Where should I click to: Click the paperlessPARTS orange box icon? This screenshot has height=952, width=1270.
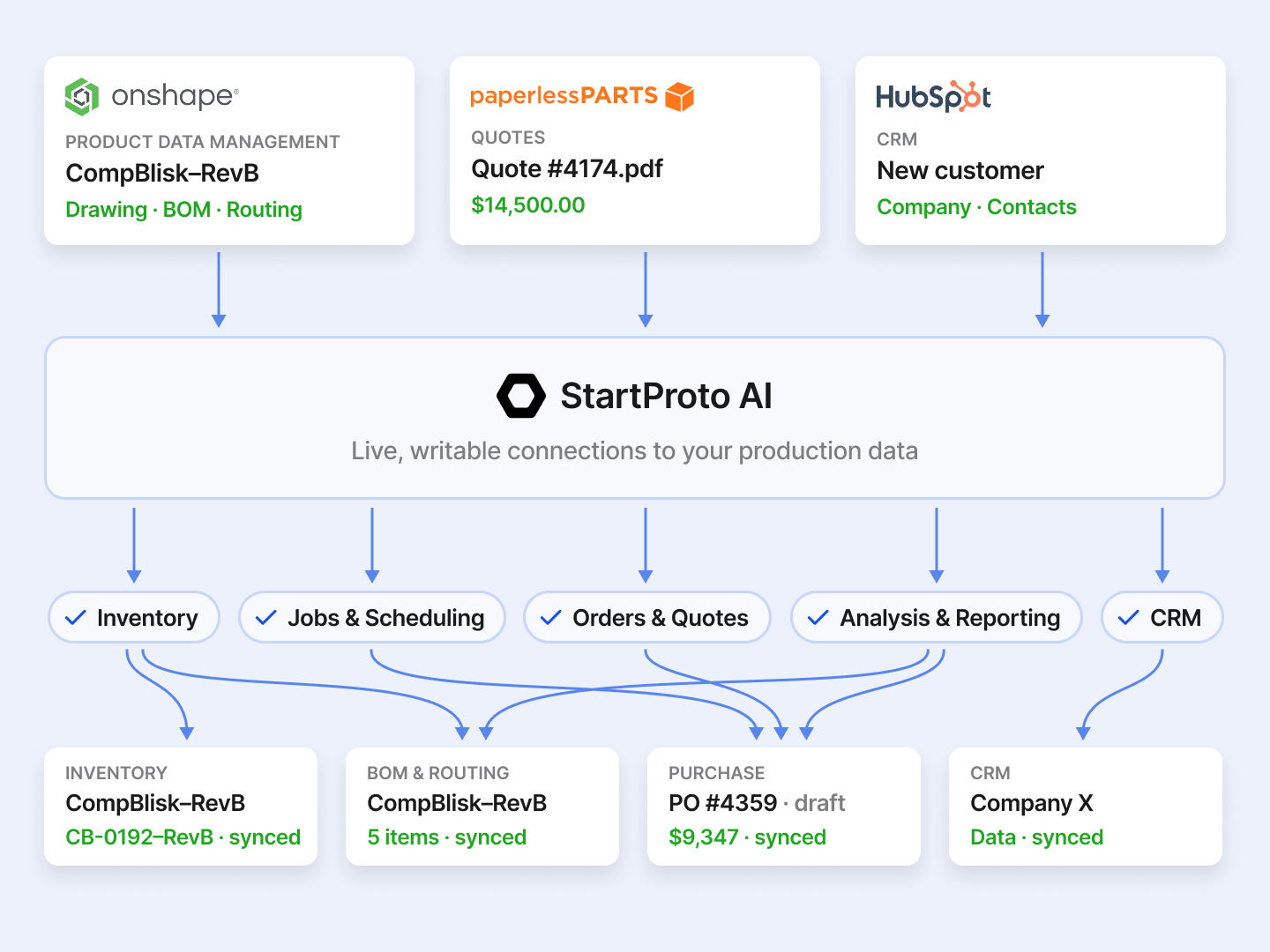pyautogui.click(x=680, y=96)
